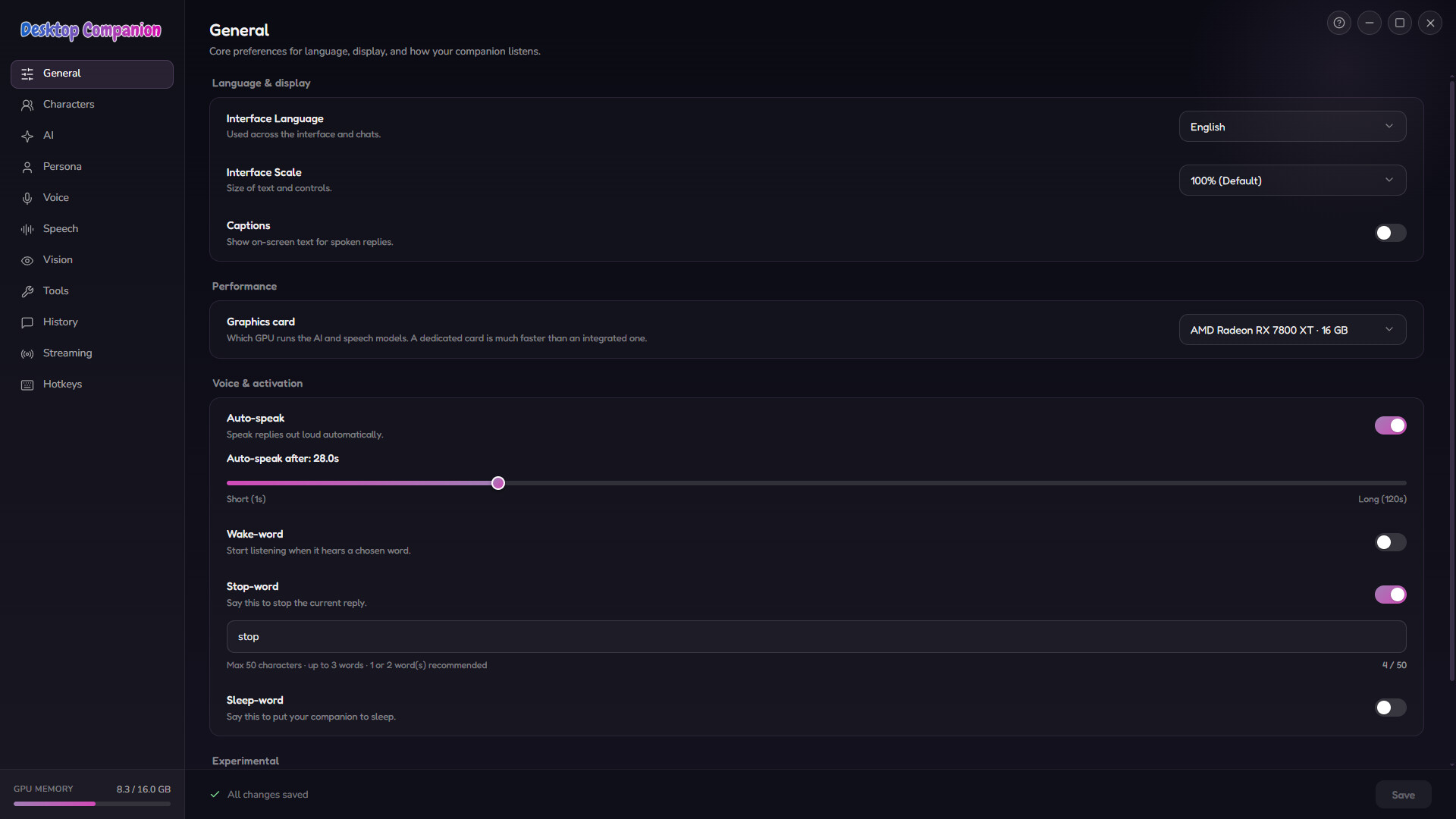The height and width of the screenshot is (819, 1456).
Task: Enable the Captions toggle
Action: pos(1391,233)
